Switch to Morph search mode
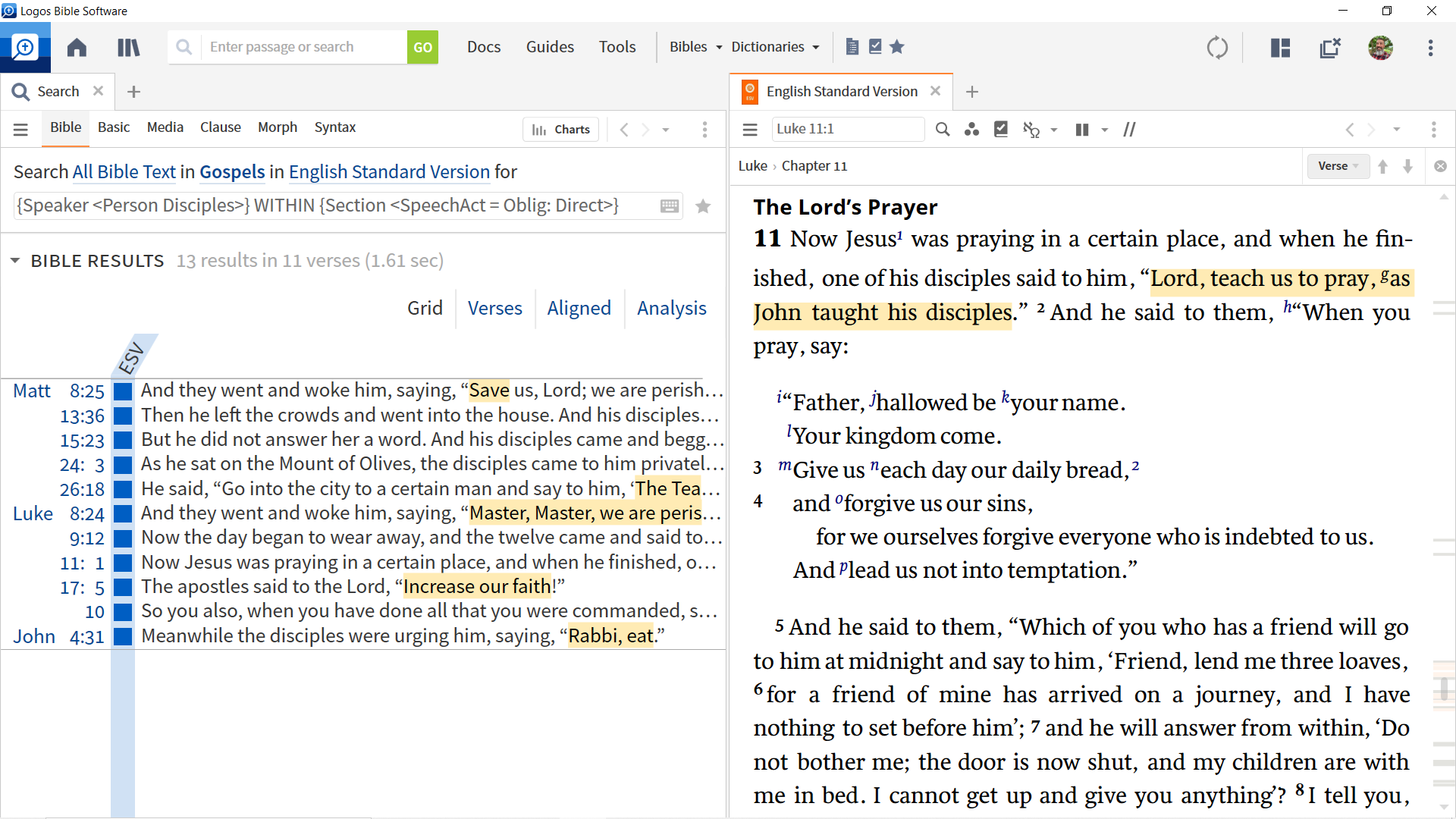This screenshot has height=819, width=1456. click(x=276, y=127)
